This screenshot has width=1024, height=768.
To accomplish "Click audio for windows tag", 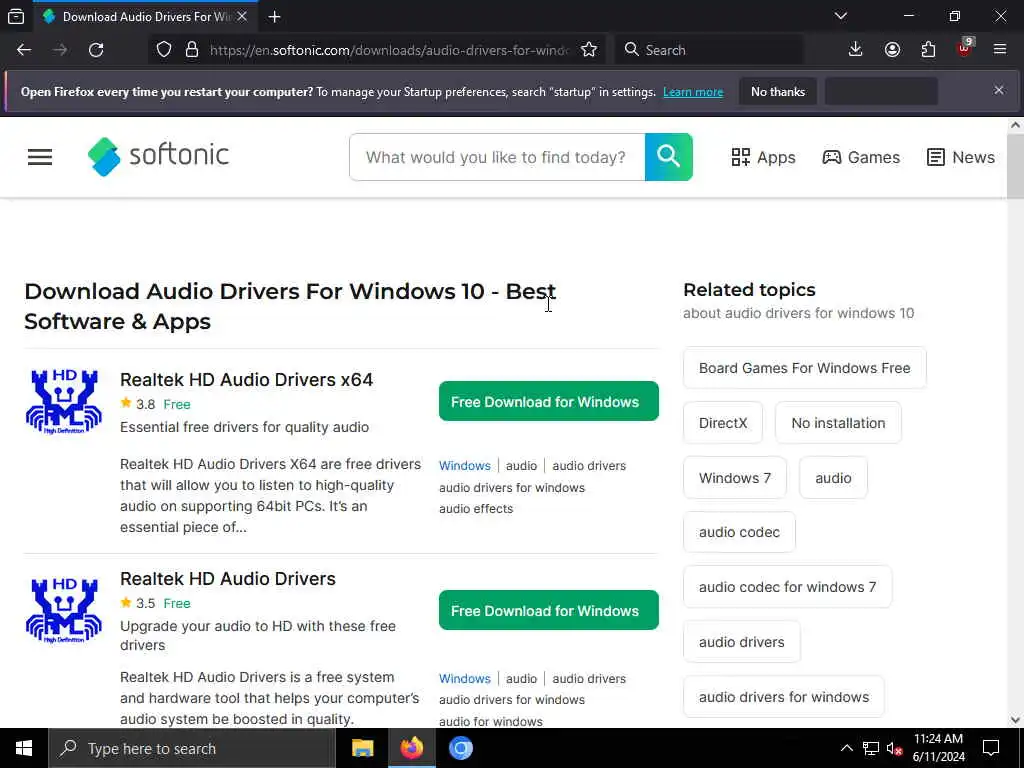I will [490, 721].
